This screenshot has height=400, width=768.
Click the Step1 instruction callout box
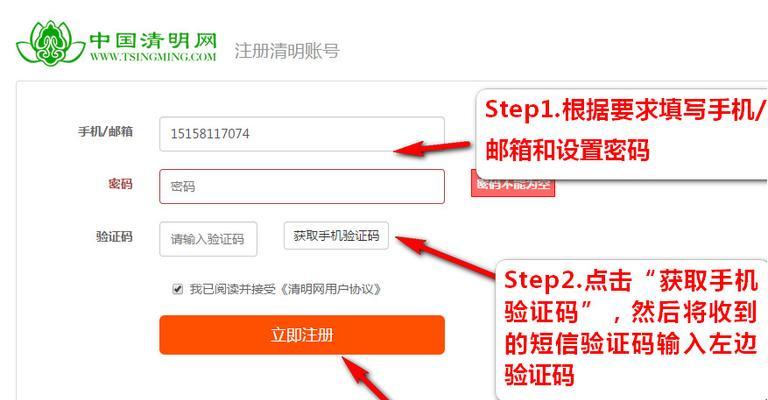click(x=622, y=134)
